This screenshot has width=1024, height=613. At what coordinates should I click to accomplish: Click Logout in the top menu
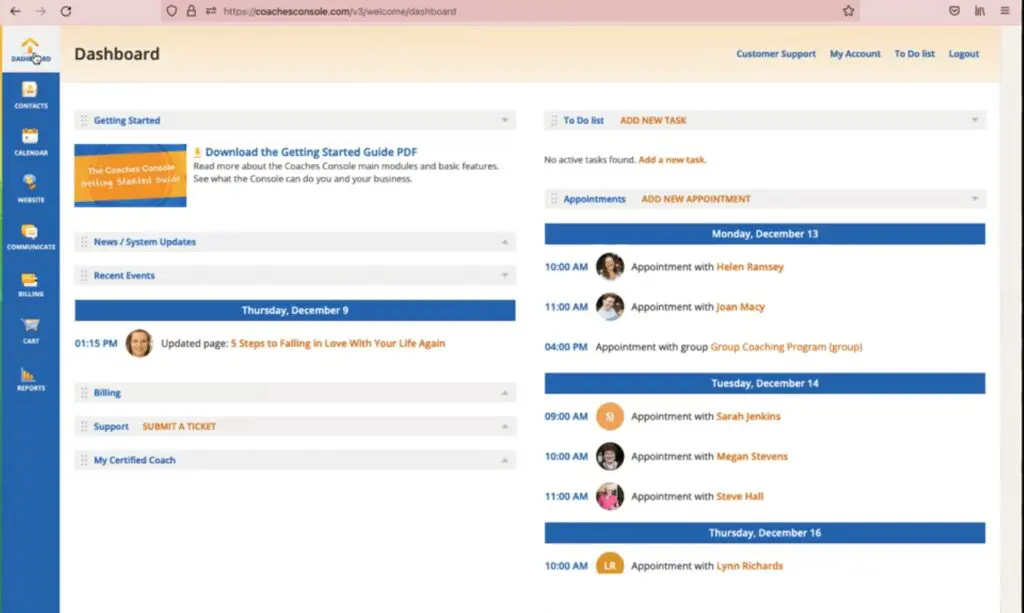coord(964,54)
